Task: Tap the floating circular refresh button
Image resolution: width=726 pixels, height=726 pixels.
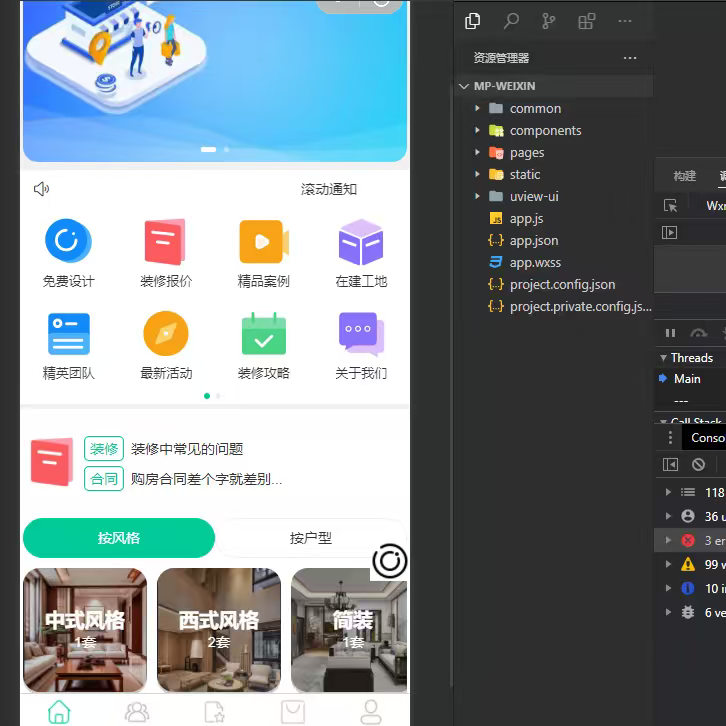Action: (389, 561)
